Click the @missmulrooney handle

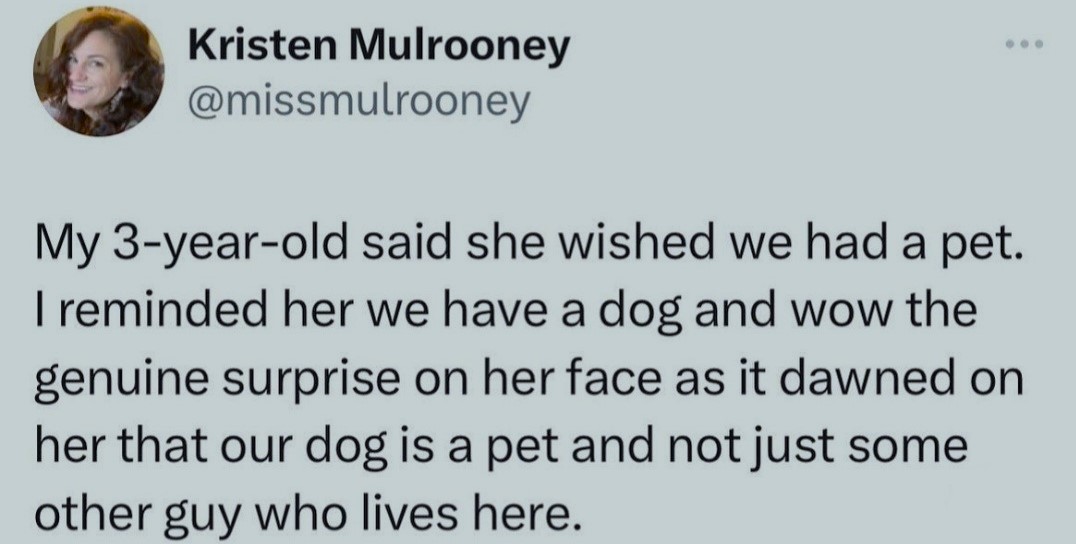[x=357, y=100]
